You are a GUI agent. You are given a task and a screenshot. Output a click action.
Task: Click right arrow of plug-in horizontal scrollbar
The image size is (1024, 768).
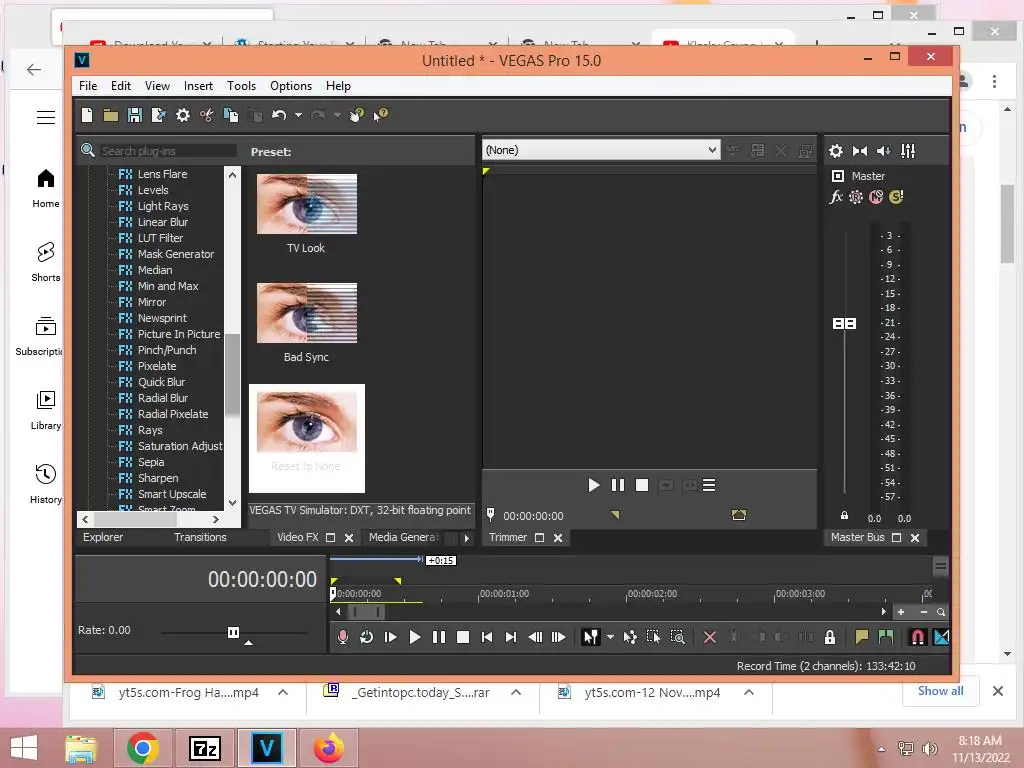pos(216,519)
